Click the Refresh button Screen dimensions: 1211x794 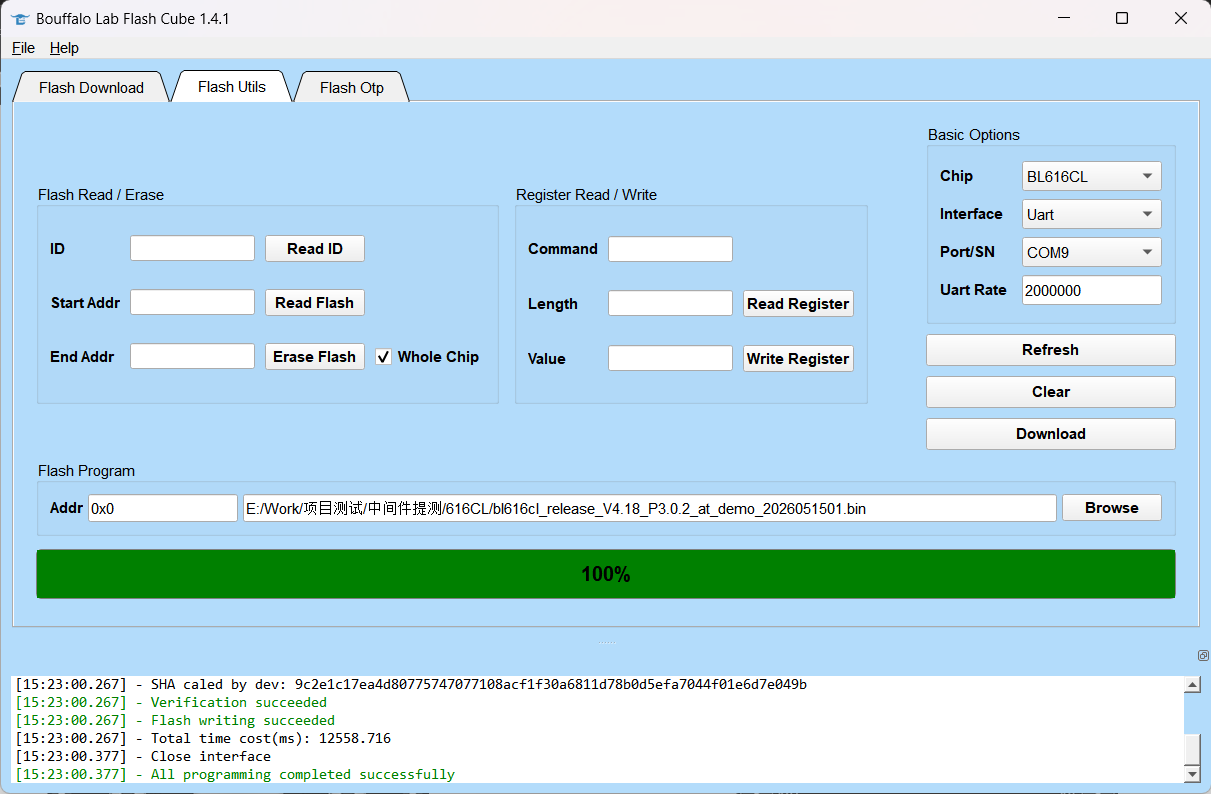coord(1050,350)
